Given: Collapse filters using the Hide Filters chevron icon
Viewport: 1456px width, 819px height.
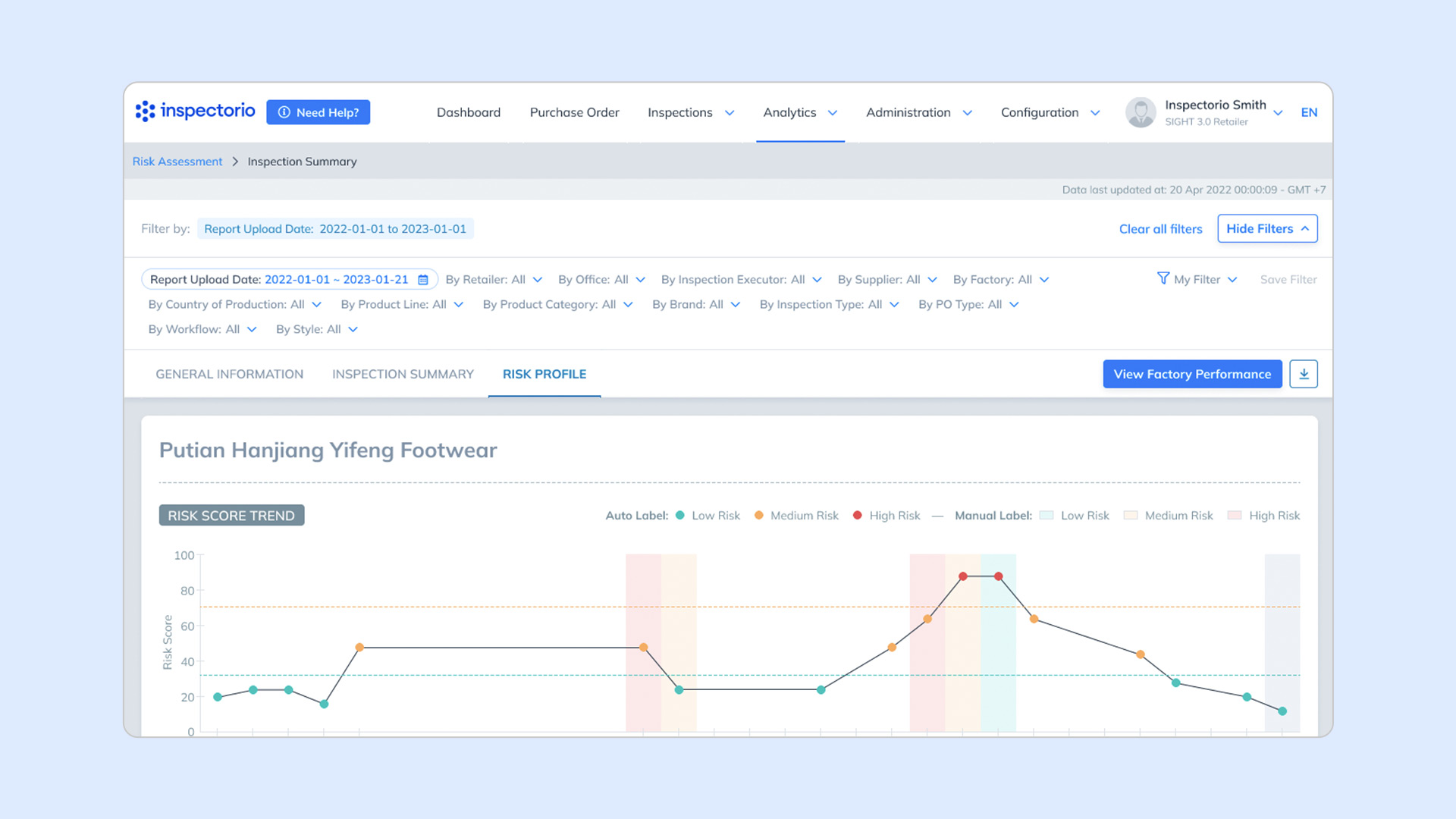Looking at the screenshot, I should click(x=1305, y=227).
